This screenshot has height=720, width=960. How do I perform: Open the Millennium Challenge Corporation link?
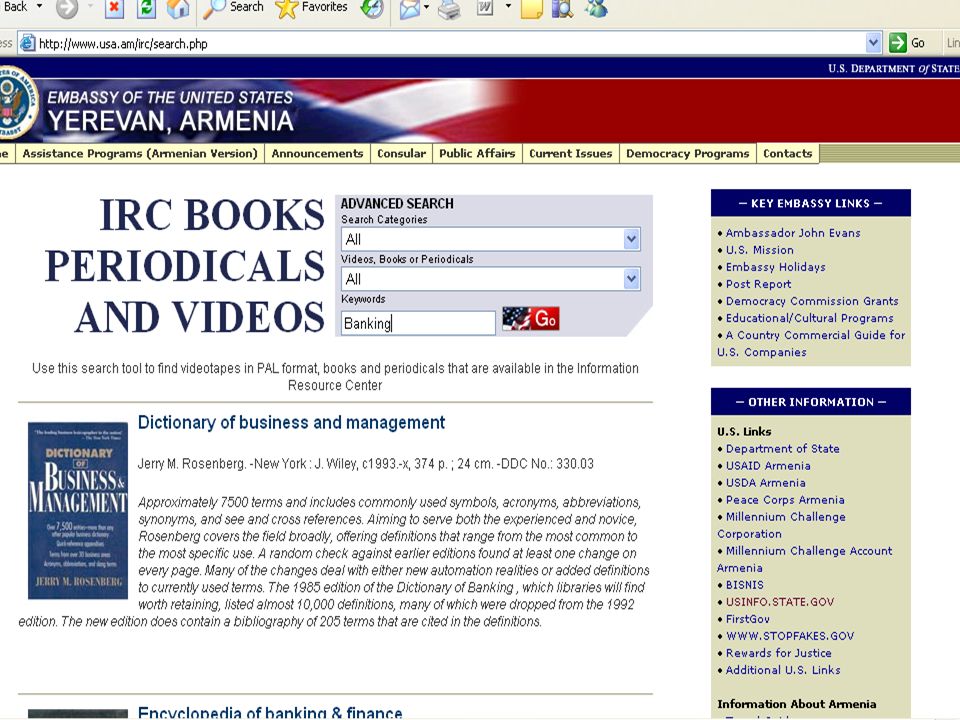[782, 525]
